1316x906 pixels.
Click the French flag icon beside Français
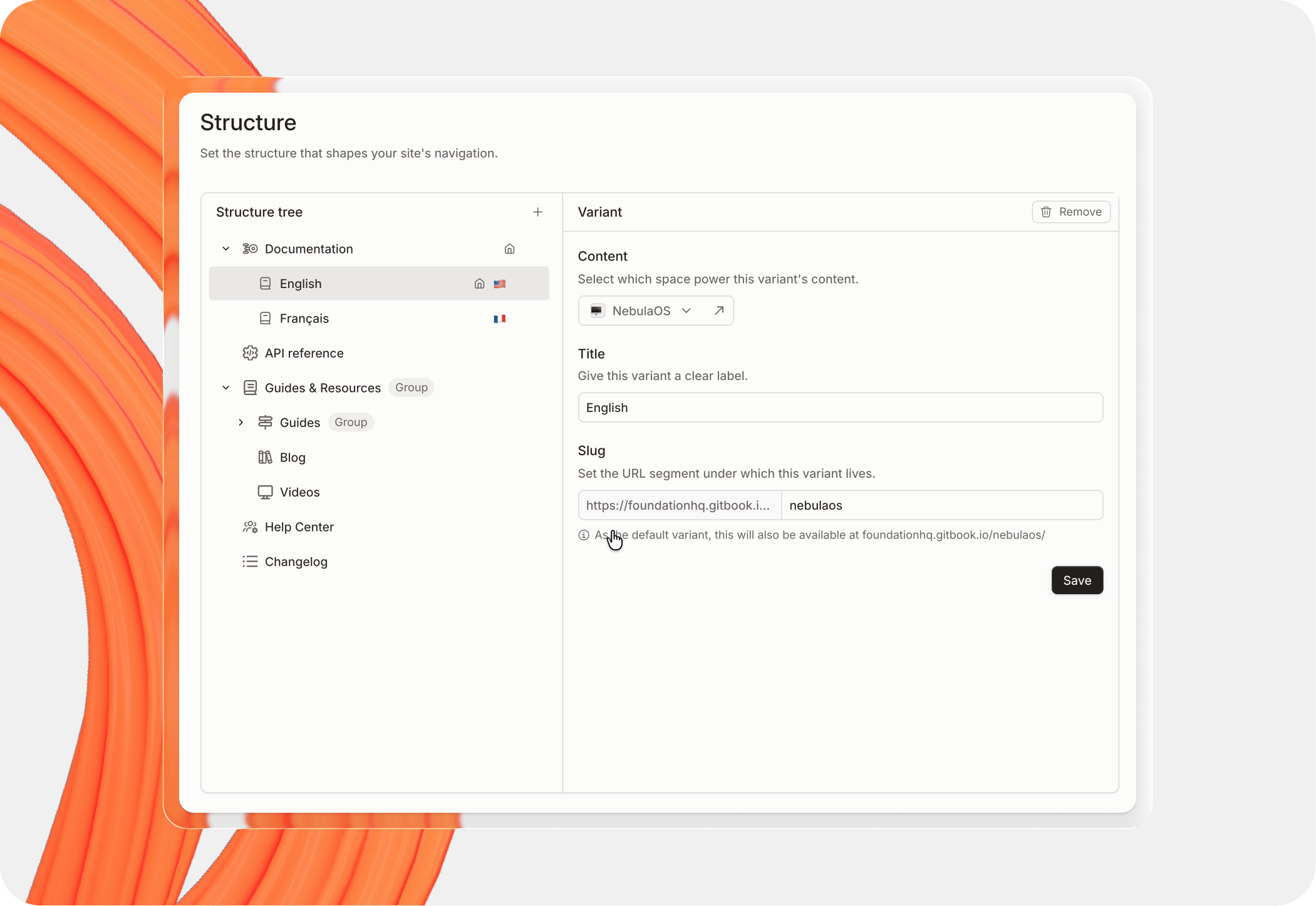pos(499,319)
